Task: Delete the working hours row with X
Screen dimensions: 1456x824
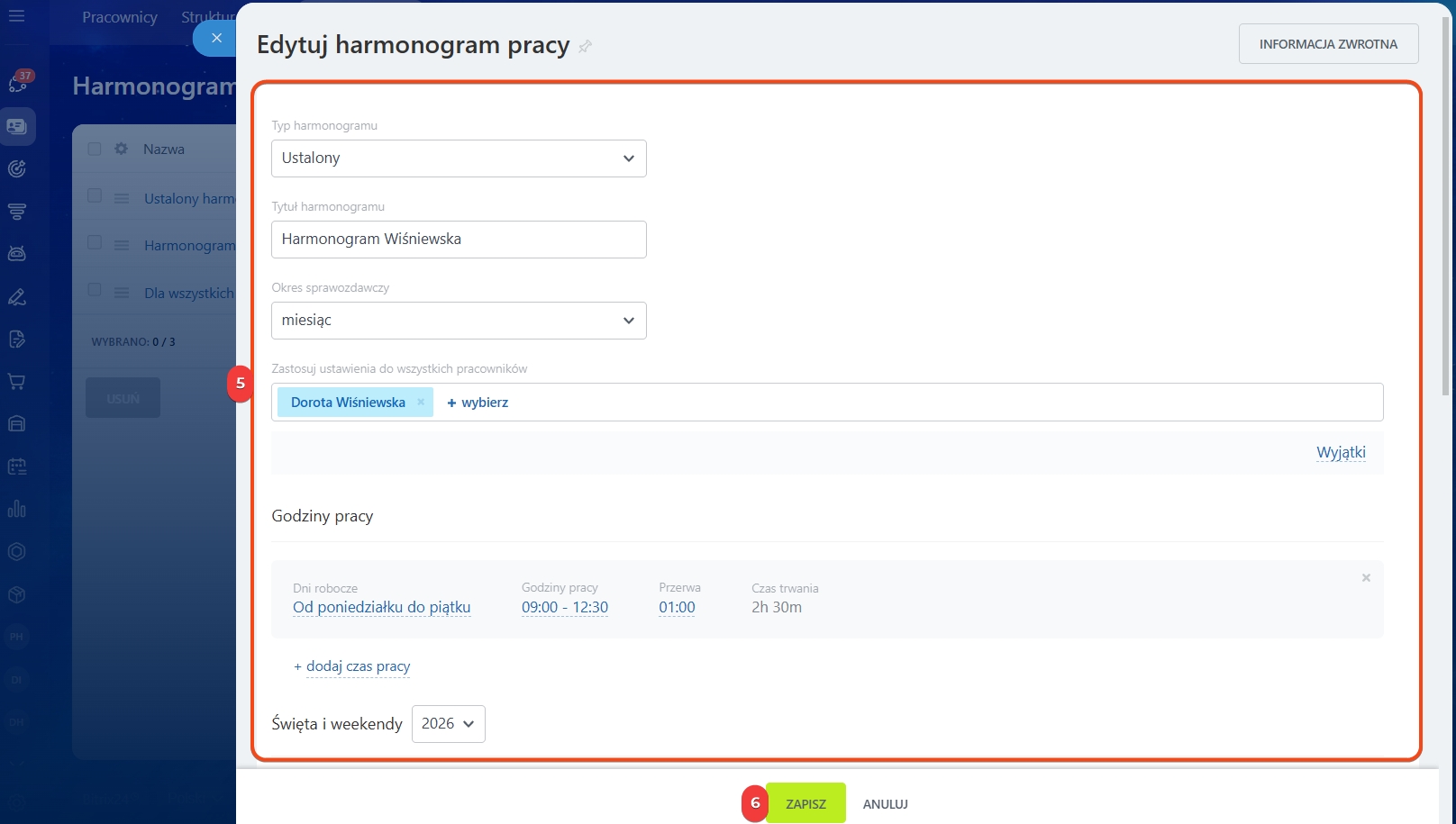Action: [1366, 578]
